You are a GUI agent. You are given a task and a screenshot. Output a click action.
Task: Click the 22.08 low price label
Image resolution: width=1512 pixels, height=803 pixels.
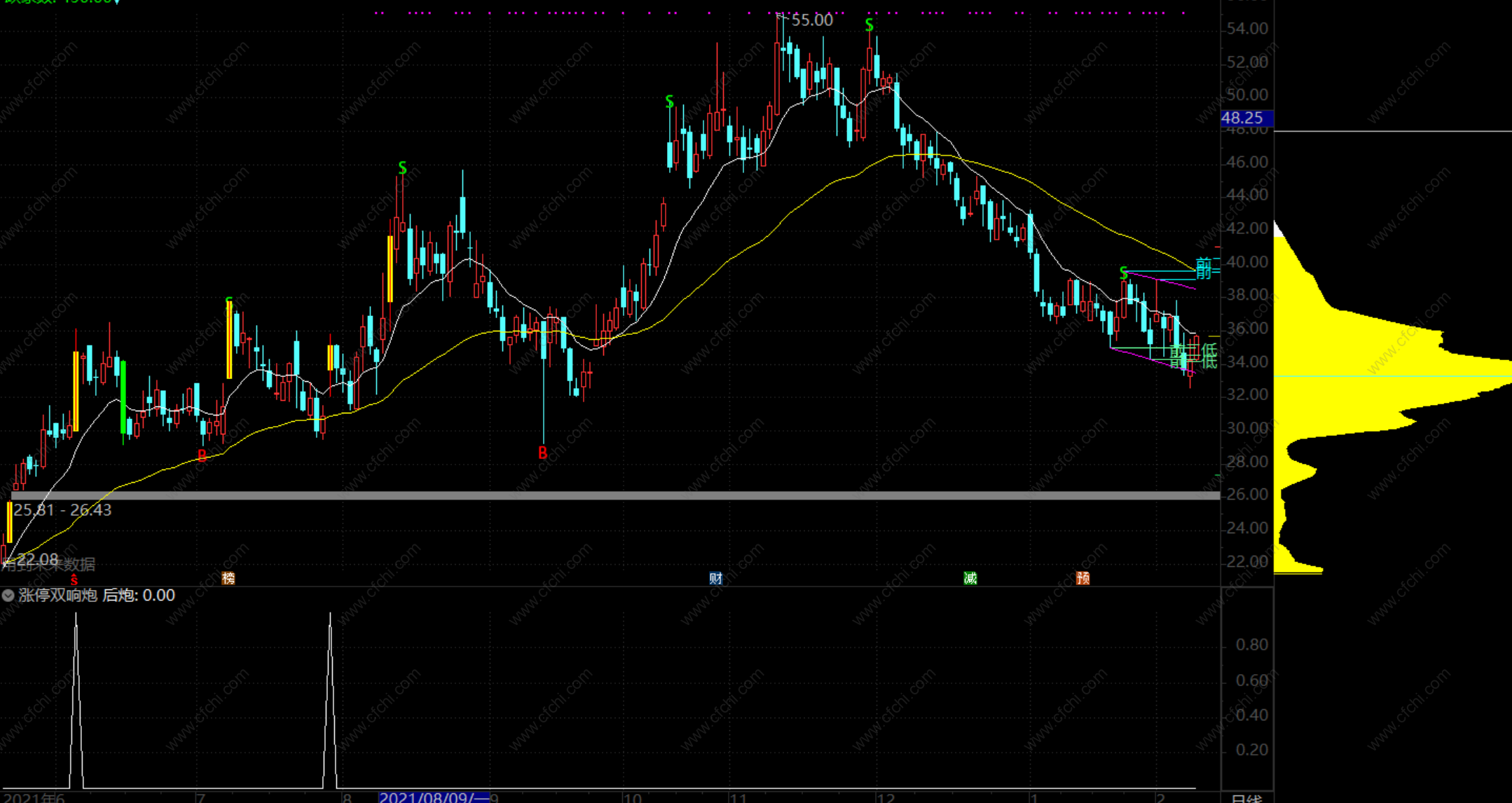coord(38,559)
